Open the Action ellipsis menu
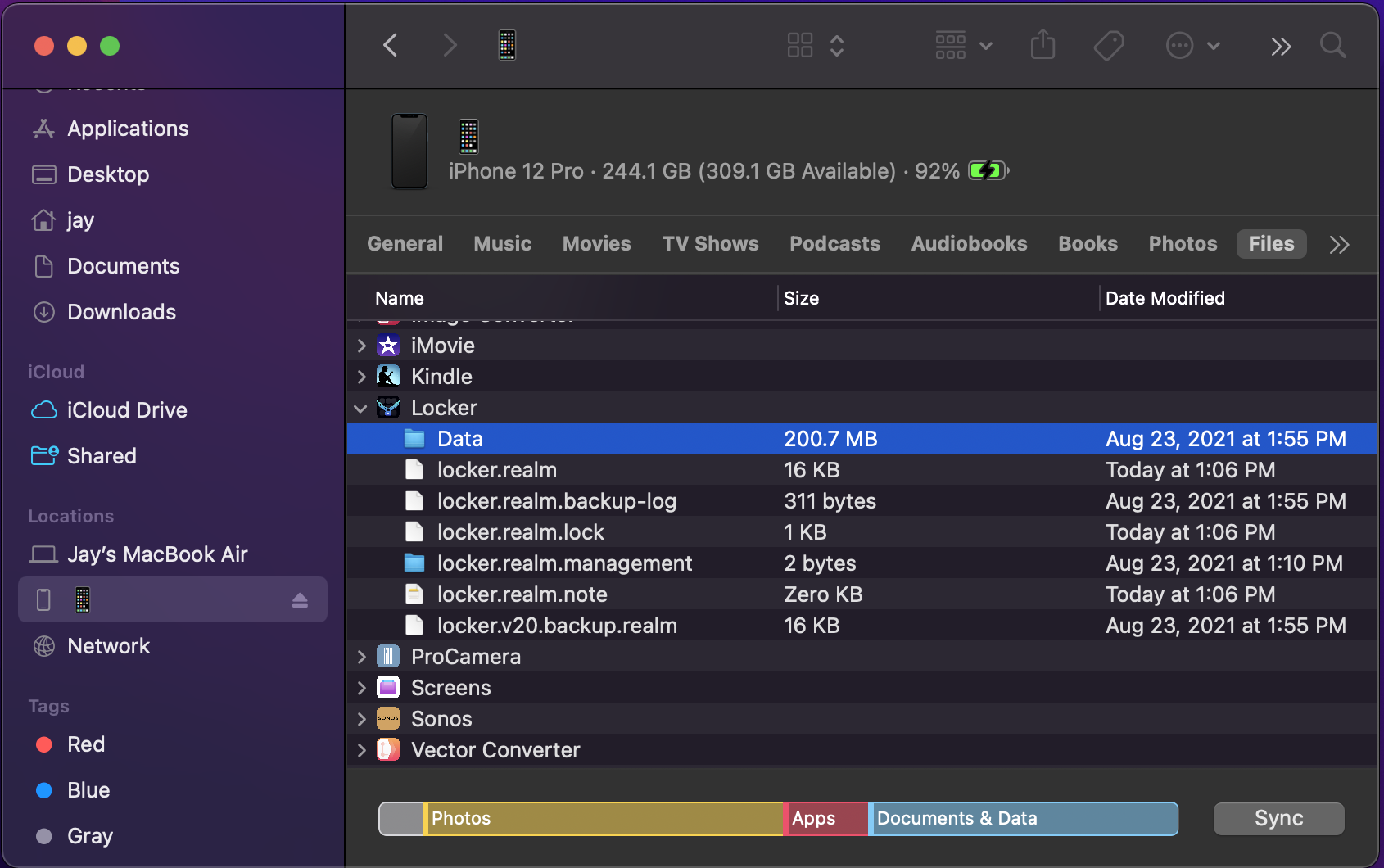 tap(1192, 45)
